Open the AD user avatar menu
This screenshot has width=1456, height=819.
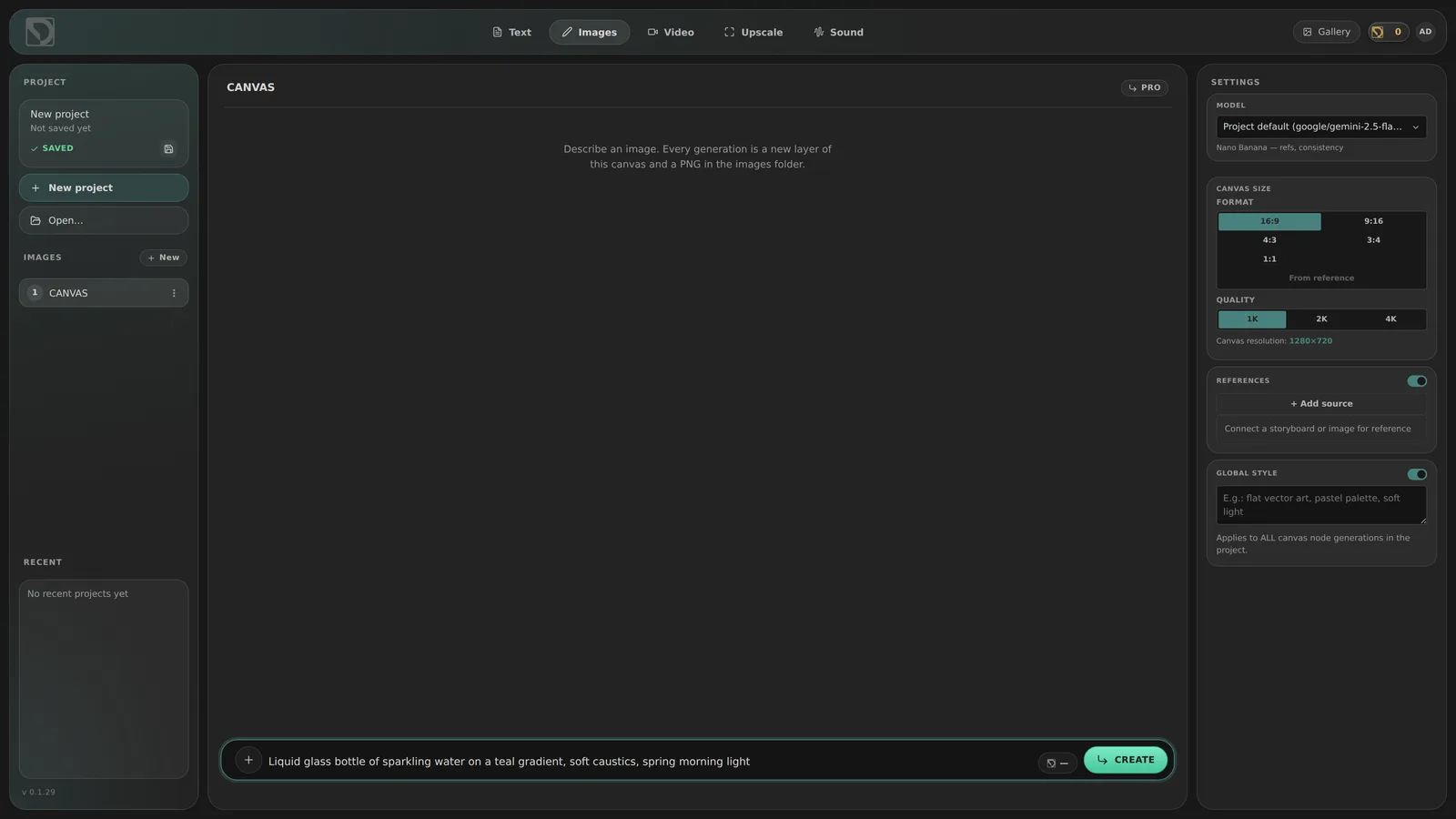pos(1425,32)
